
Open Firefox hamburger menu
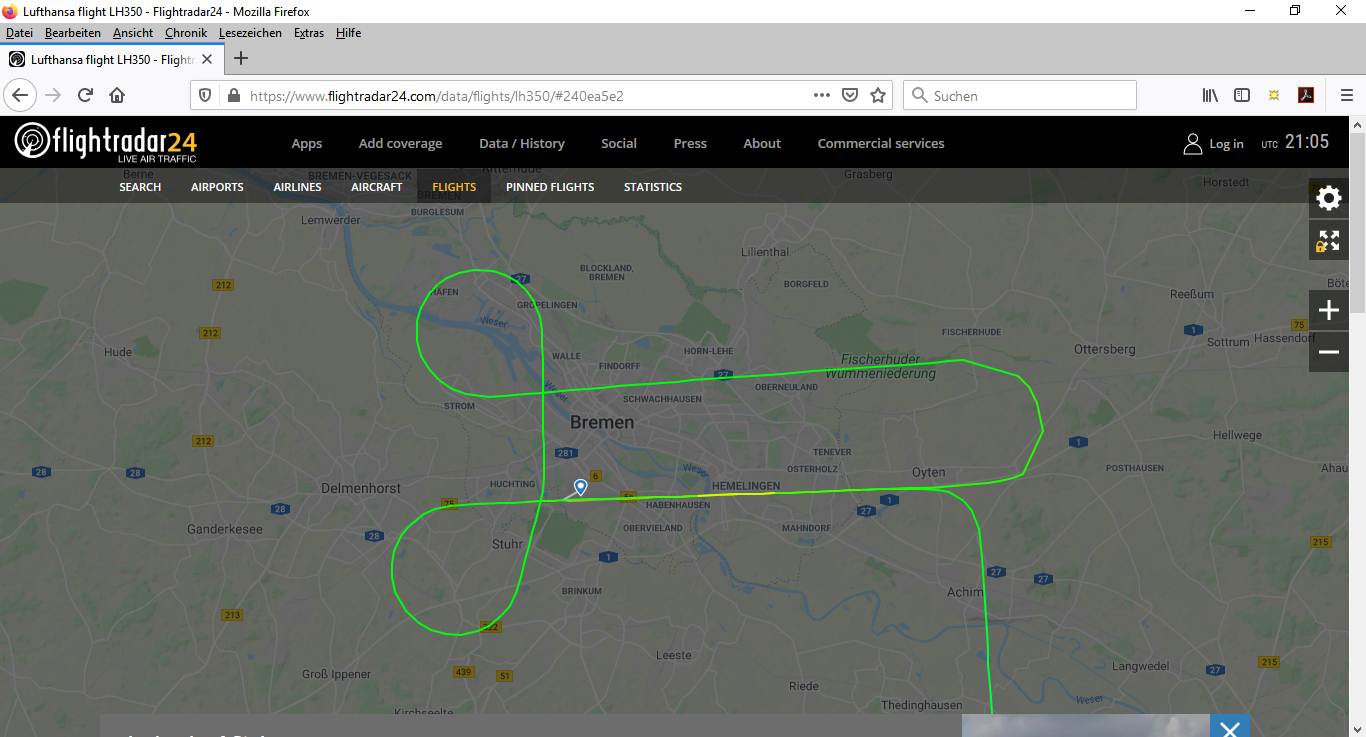(1346, 95)
